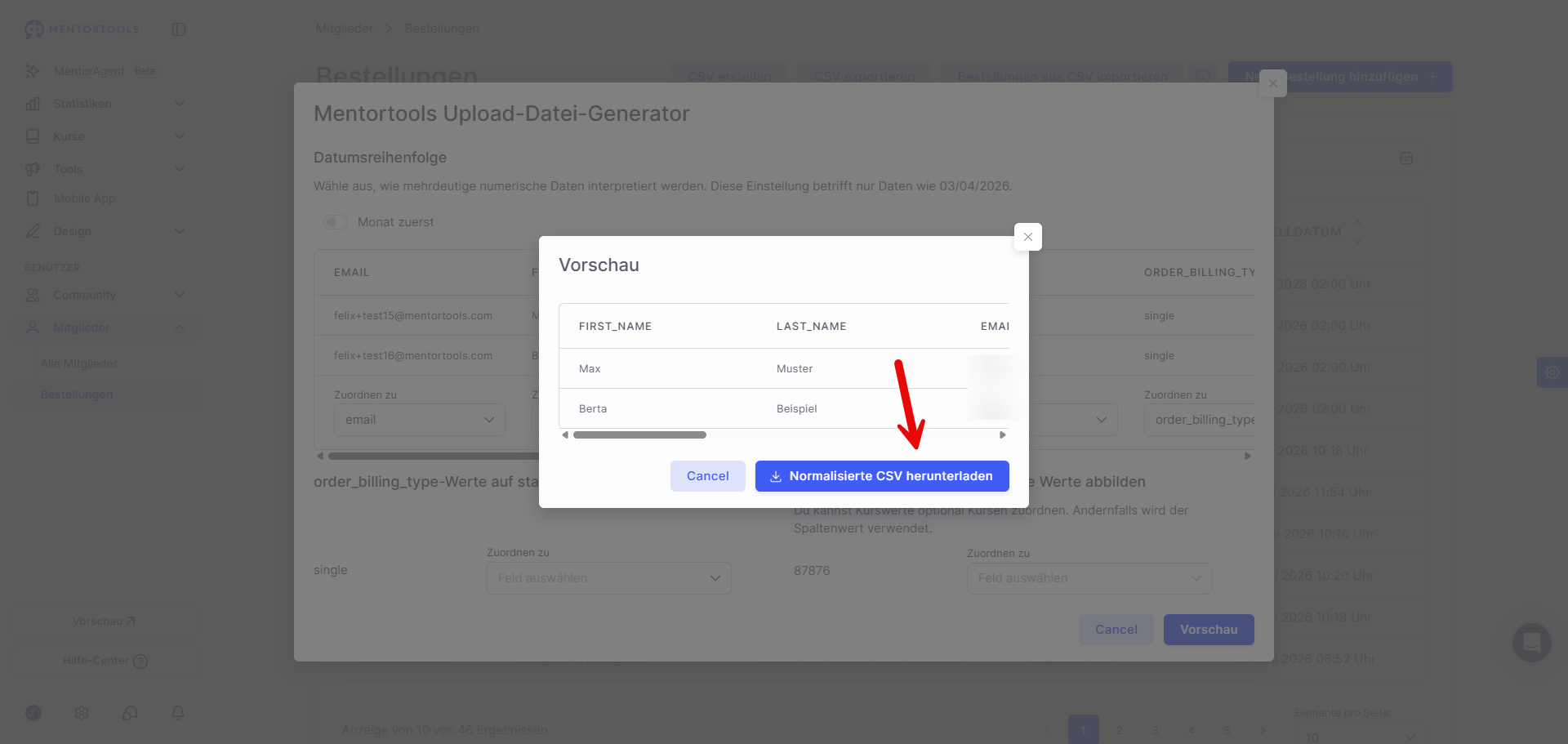Click the Vorschau table horizontal scrollbar thumb
This screenshot has width=1568, height=744.
[x=639, y=435]
